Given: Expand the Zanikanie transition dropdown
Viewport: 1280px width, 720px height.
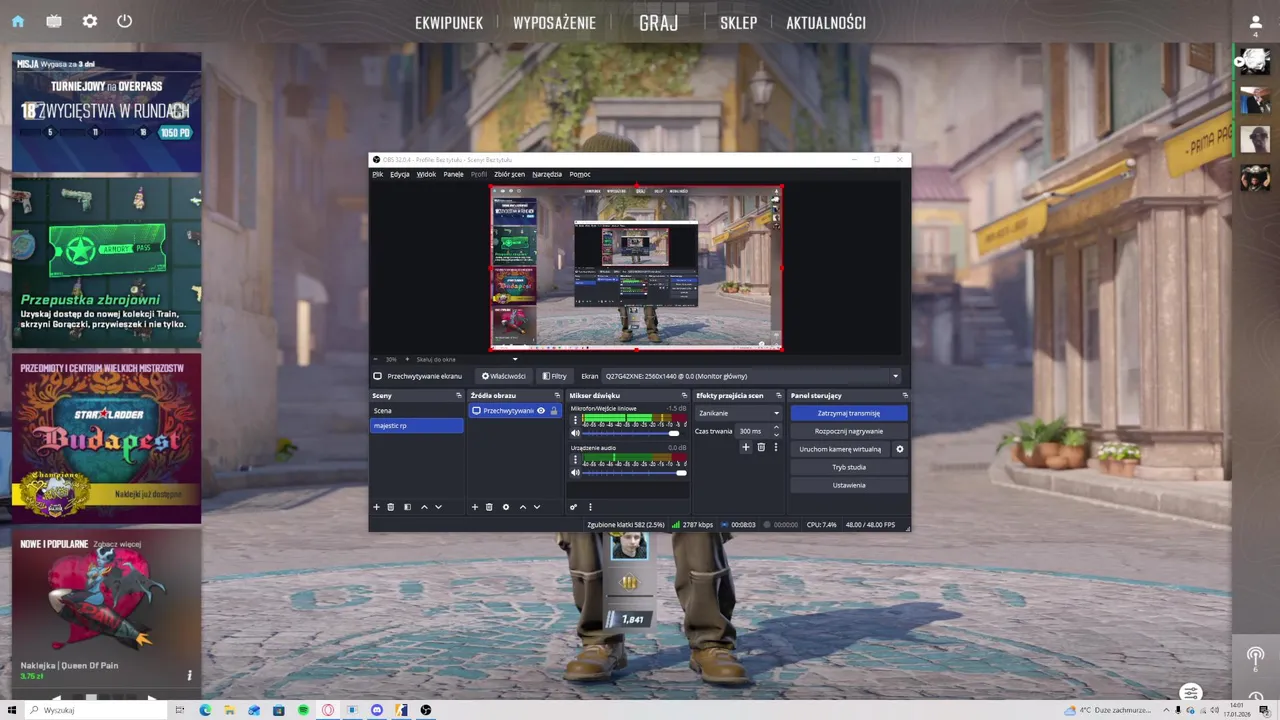Looking at the screenshot, I should (x=739, y=413).
